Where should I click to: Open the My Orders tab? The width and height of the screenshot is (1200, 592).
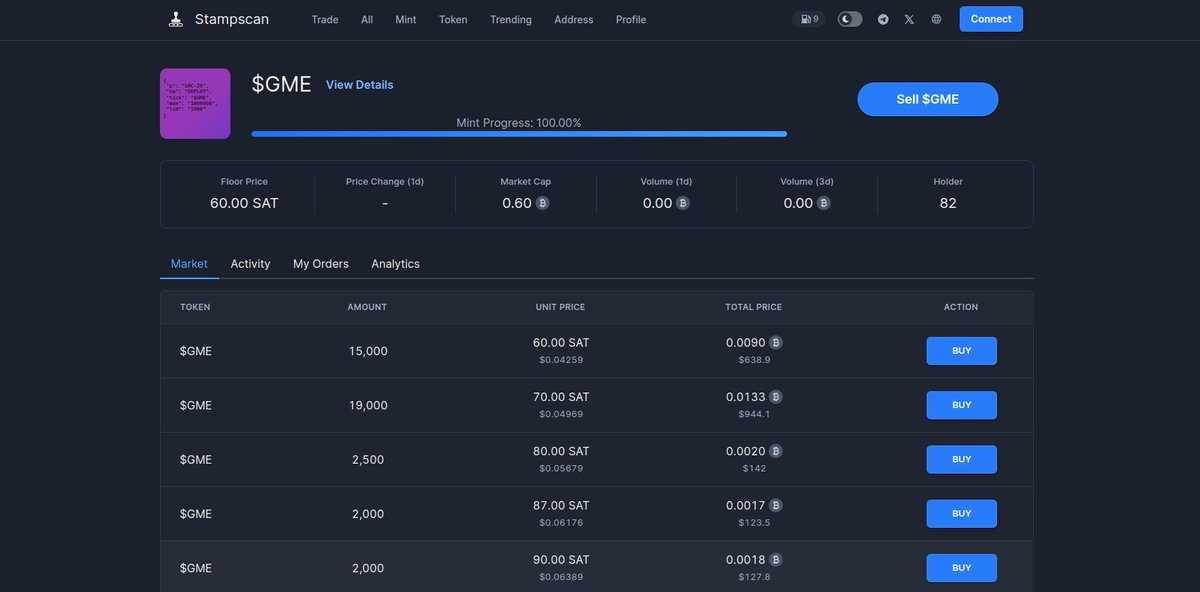point(320,263)
